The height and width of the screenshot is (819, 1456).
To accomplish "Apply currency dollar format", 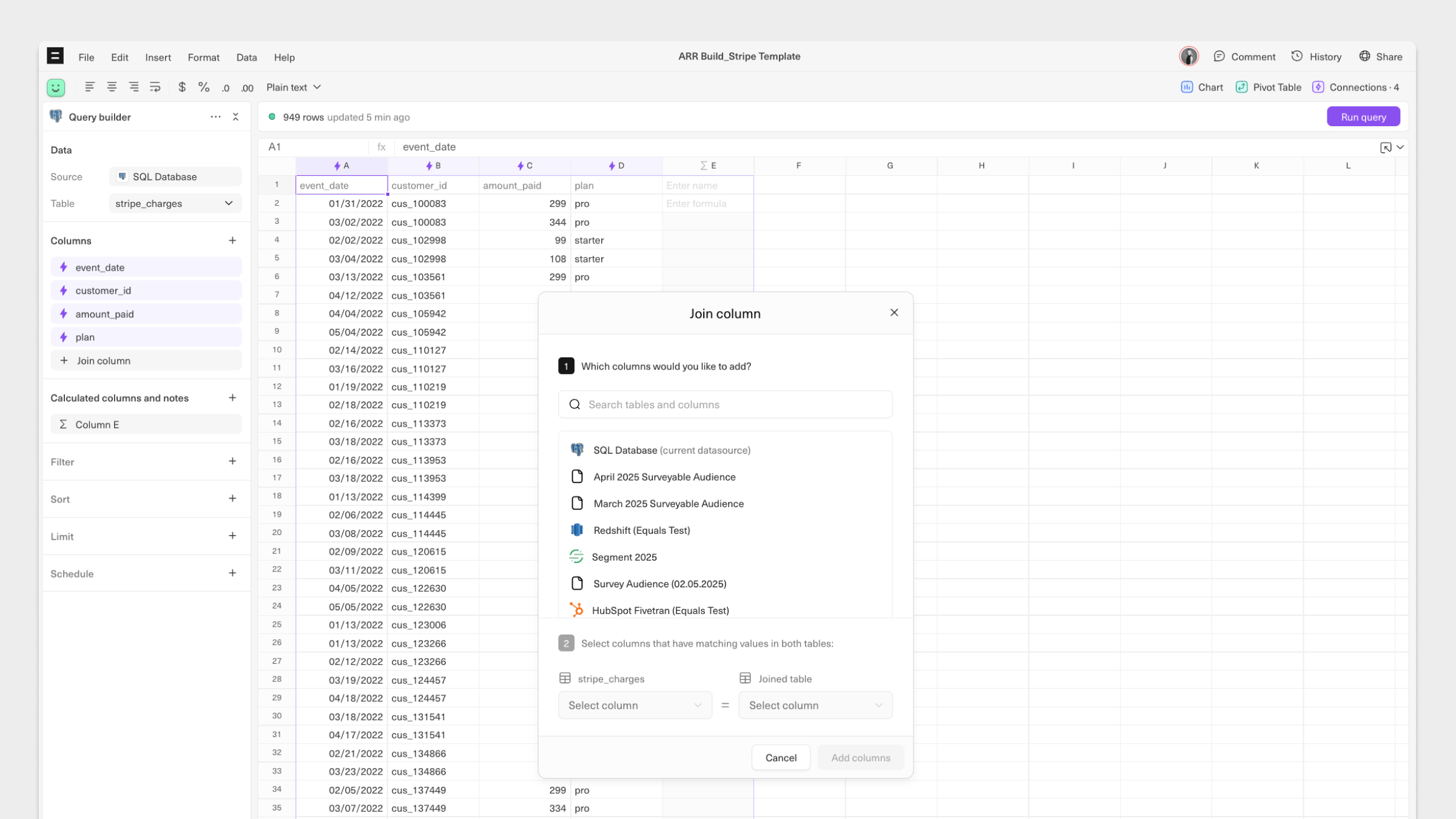I will tap(181, 87).
